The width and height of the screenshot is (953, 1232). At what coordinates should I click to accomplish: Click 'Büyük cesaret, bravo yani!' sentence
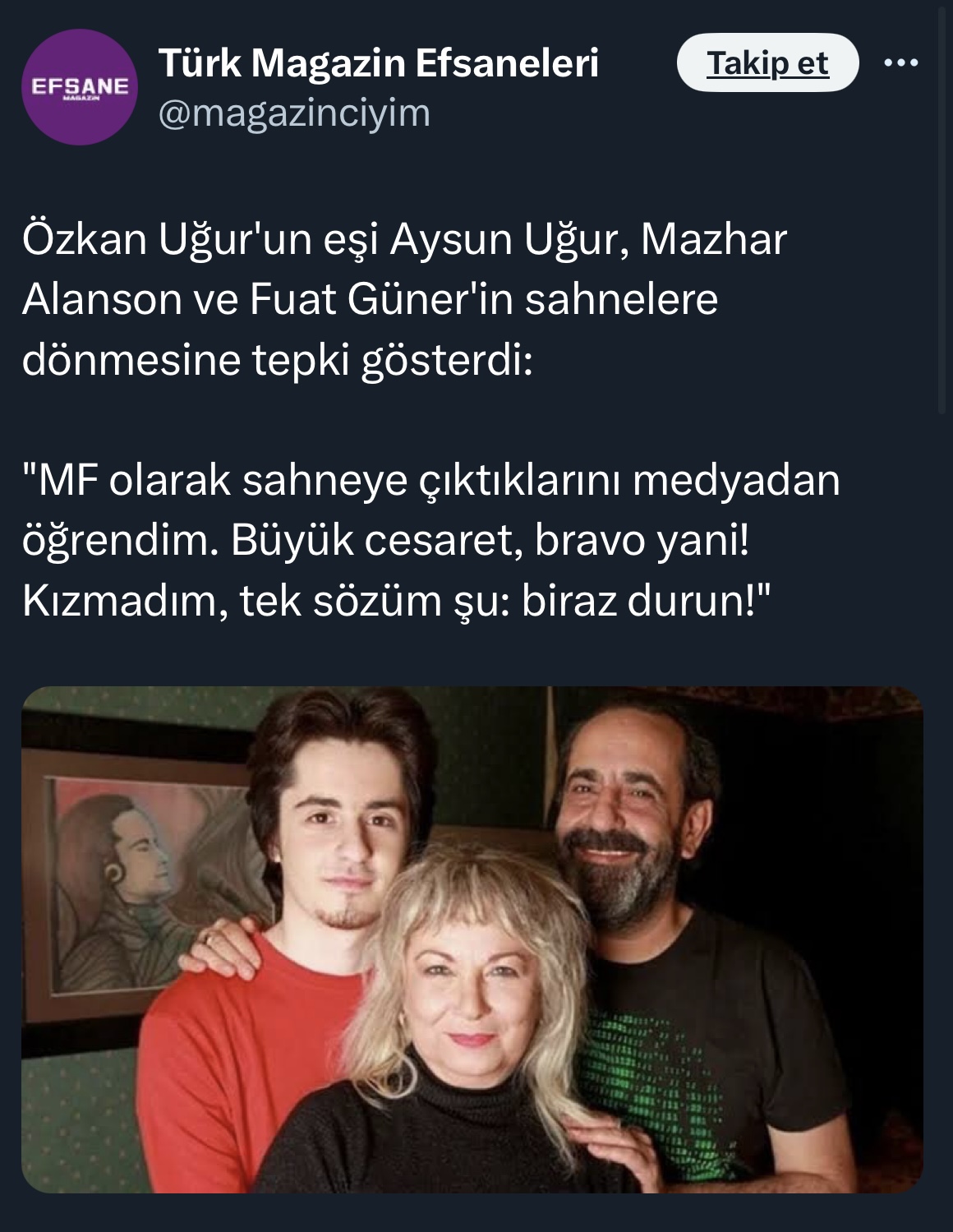tap(490, 542)
